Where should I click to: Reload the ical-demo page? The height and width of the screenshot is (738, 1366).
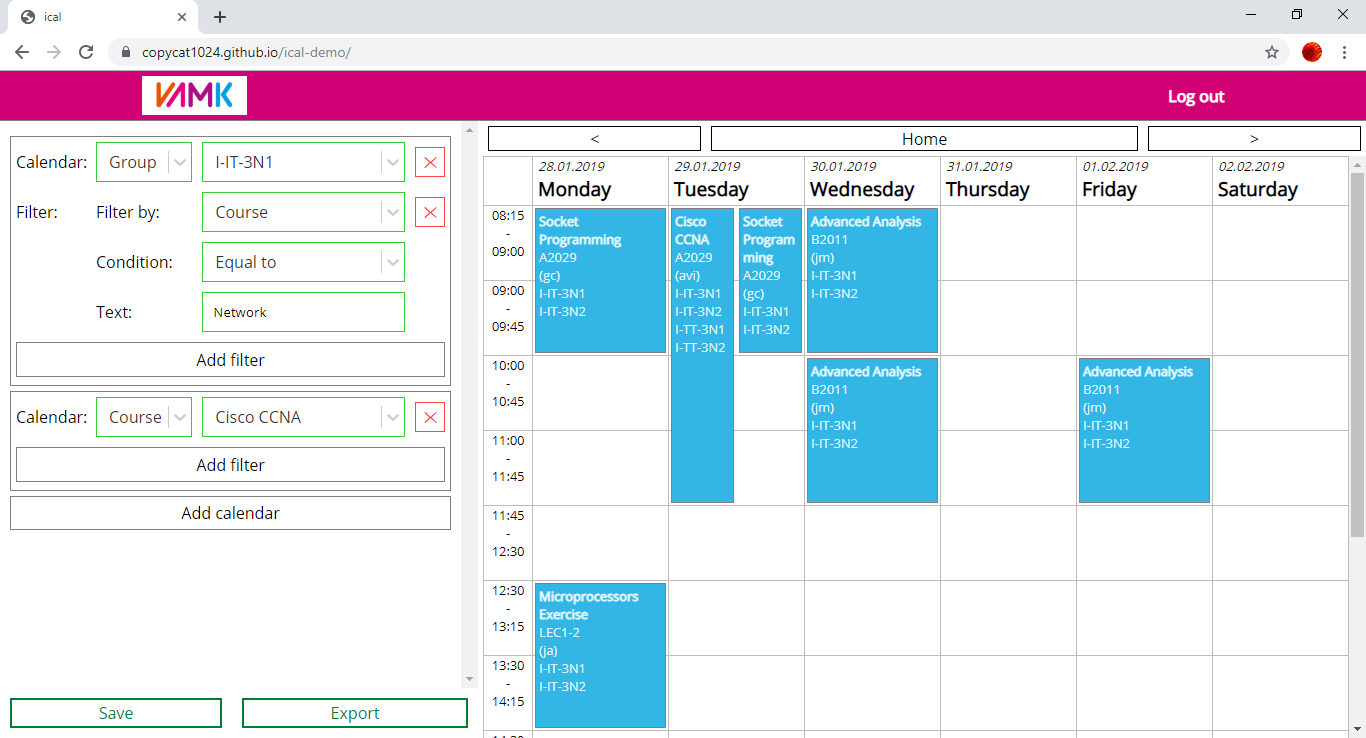coord(86,52)
